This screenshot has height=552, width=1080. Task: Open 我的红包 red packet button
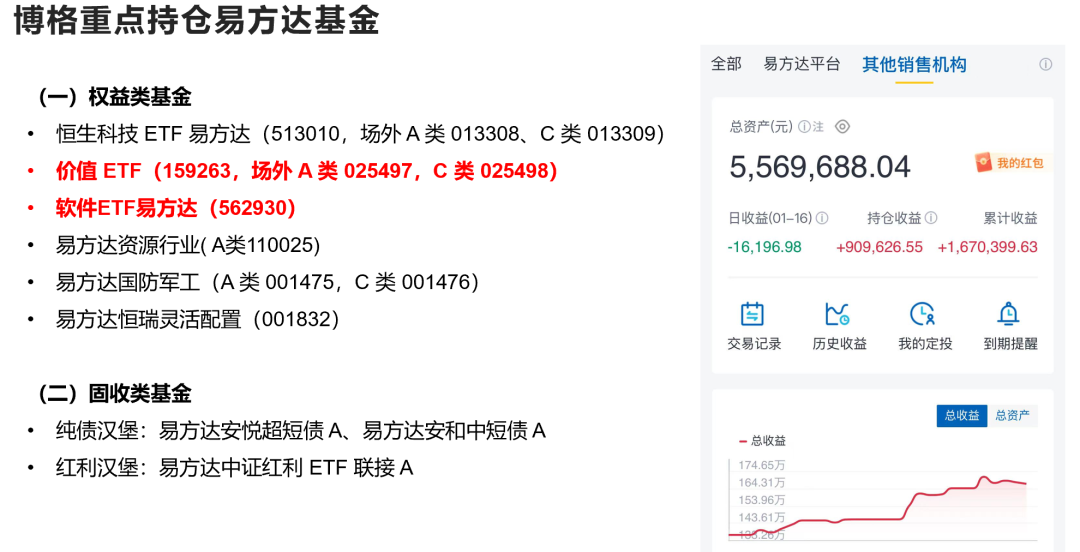(x=1010, y=163)
